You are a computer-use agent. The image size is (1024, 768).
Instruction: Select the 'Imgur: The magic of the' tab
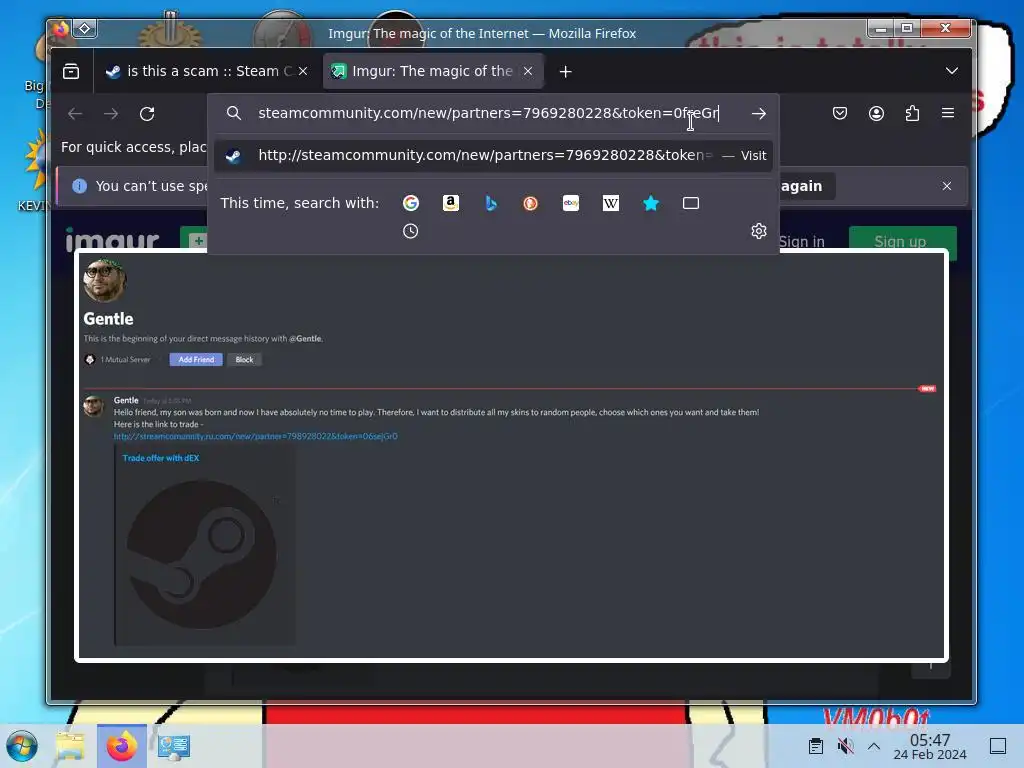[433, 71]
